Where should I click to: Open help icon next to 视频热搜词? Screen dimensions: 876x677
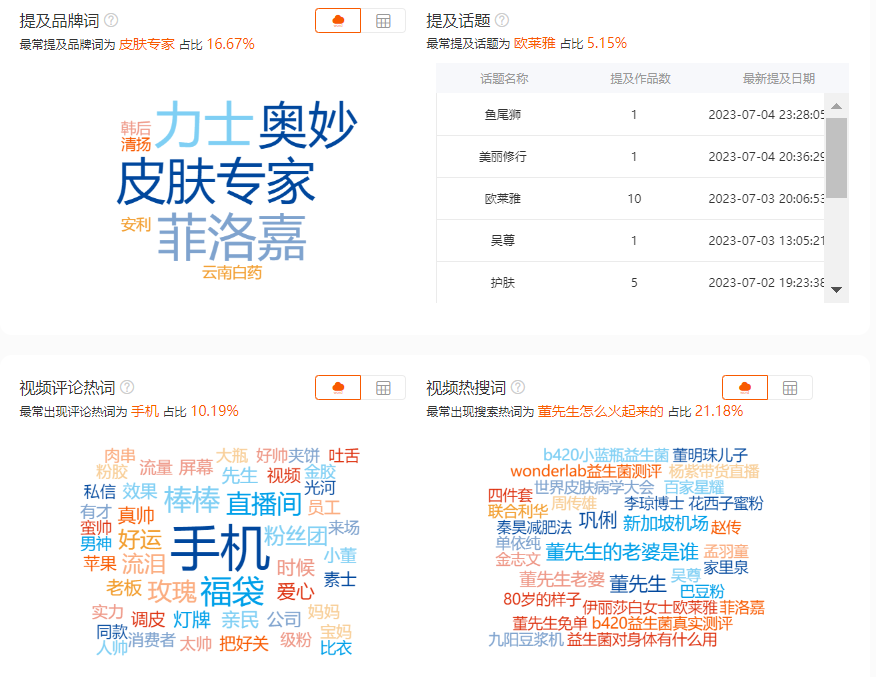(518, 387)
